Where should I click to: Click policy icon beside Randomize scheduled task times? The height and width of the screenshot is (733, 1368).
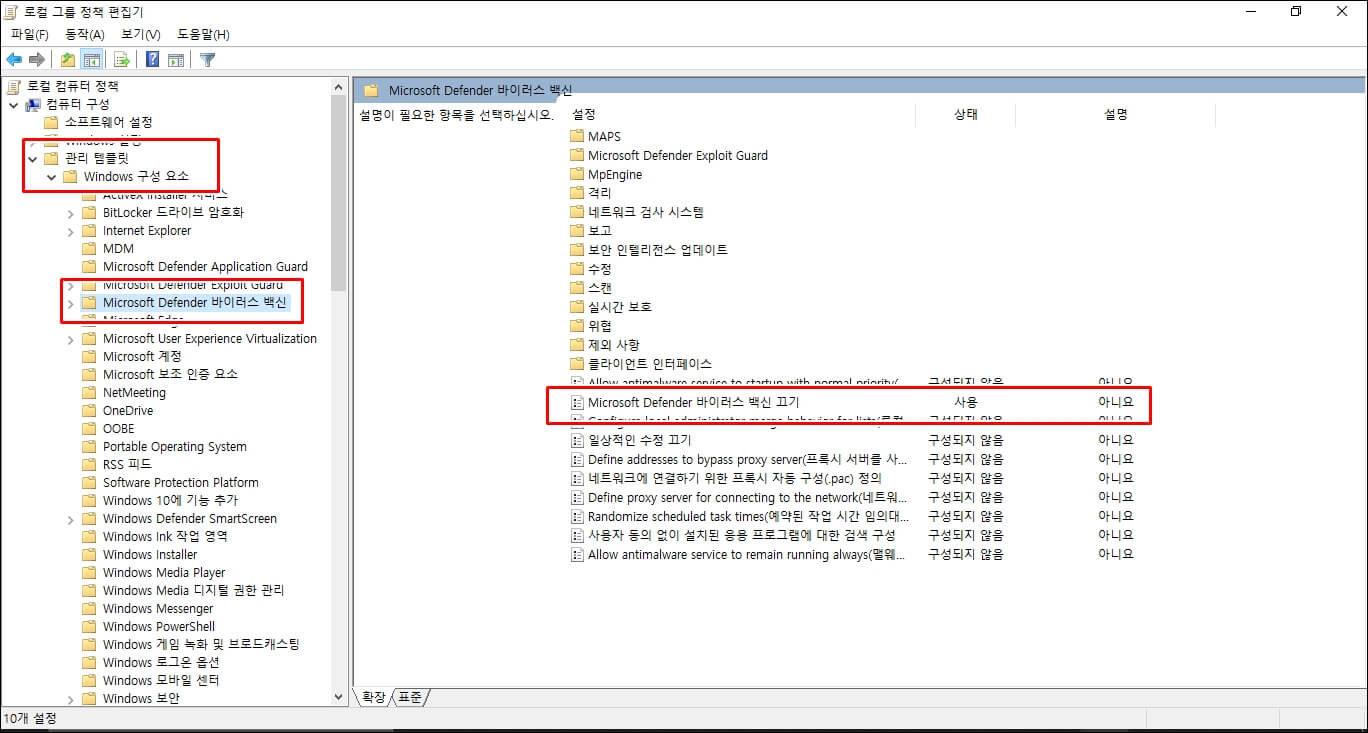click(576, 517)
